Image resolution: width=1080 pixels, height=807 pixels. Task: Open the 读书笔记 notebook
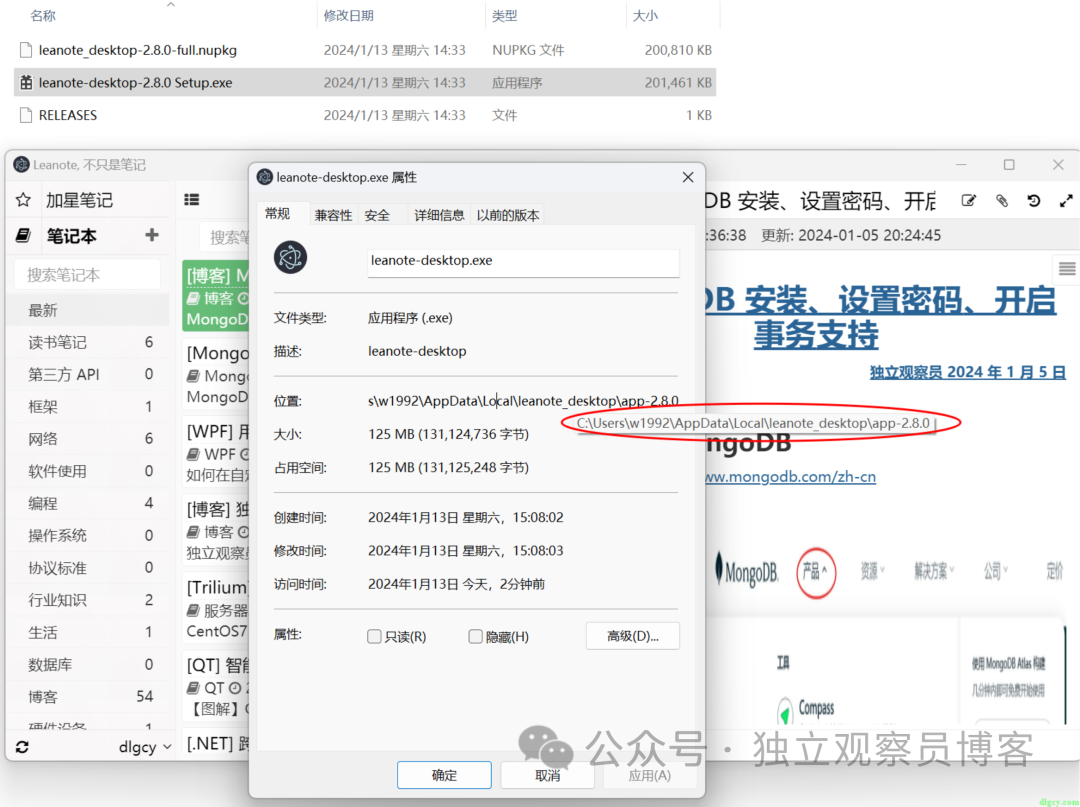[x=87, y=342]
